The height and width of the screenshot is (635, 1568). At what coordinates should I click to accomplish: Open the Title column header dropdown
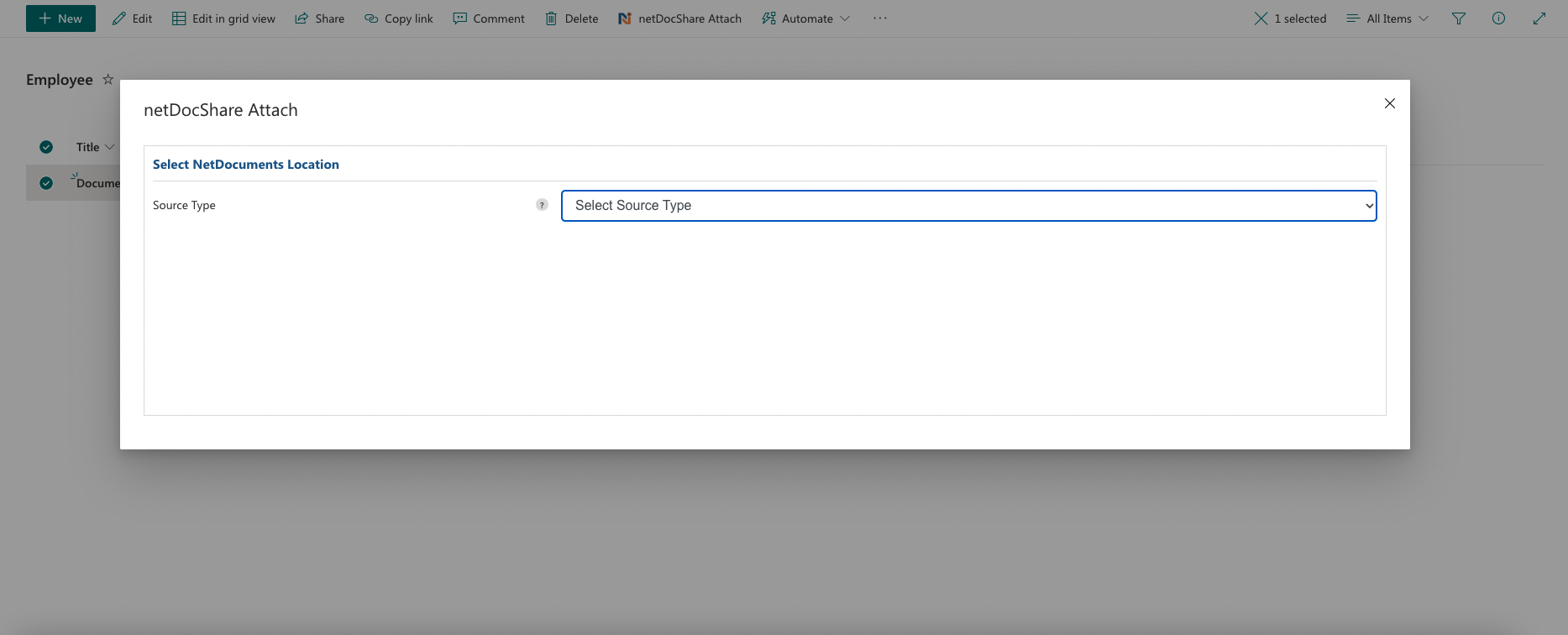[x=95, y=147]
